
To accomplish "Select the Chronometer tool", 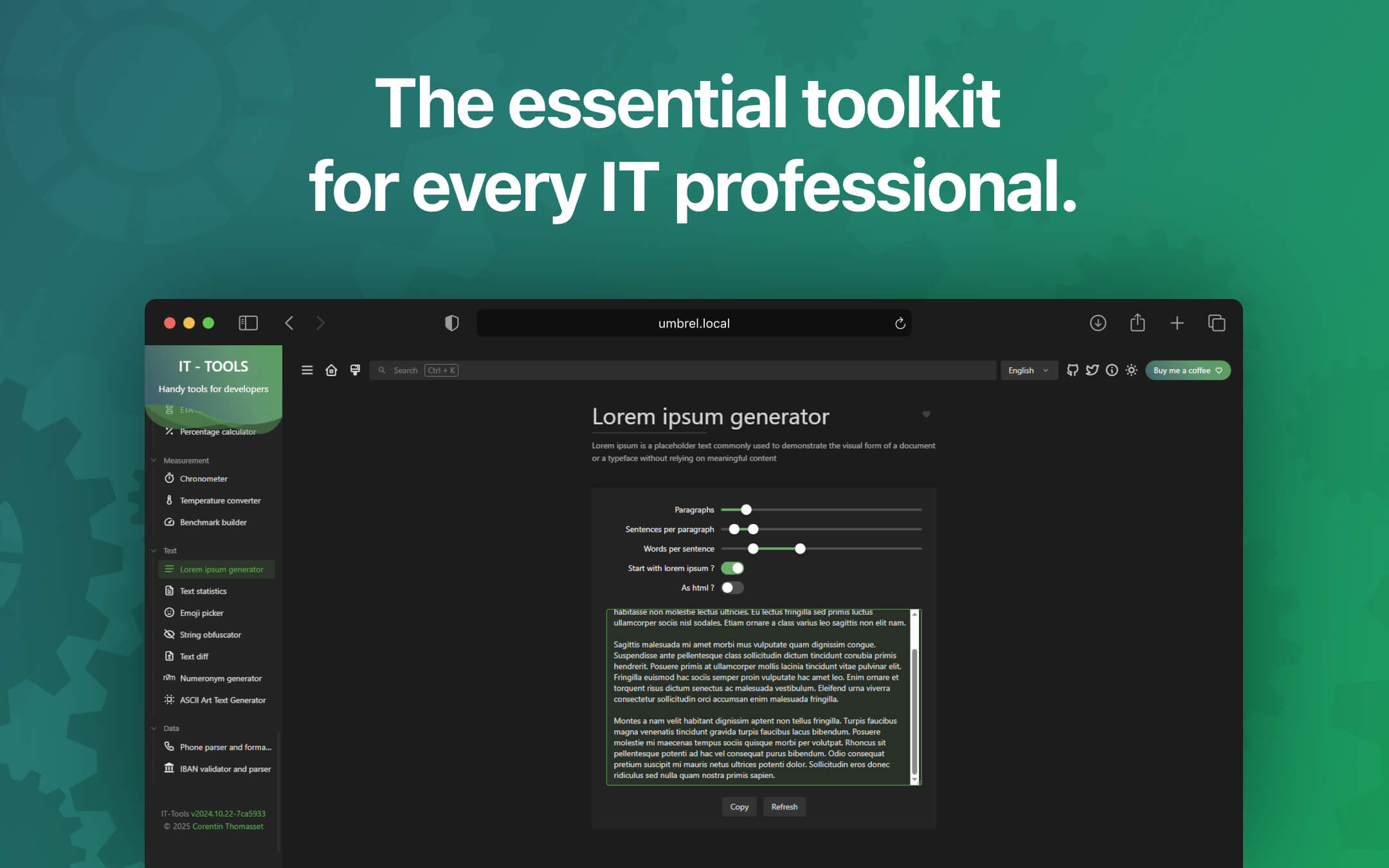I will tap(203, 478).
